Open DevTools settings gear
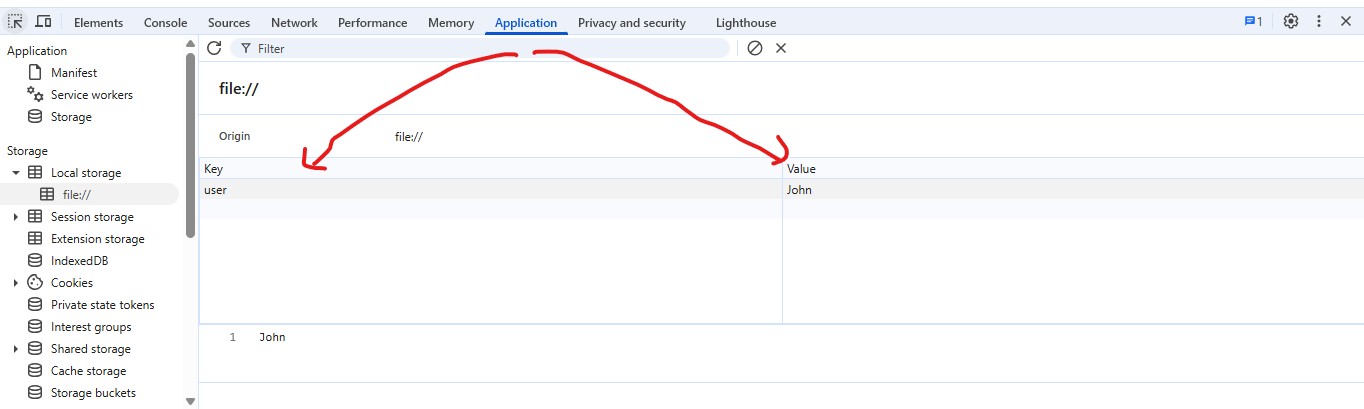Image resolution: width=1364 pixels, height=409 pixels. (x=1291, y=21)
